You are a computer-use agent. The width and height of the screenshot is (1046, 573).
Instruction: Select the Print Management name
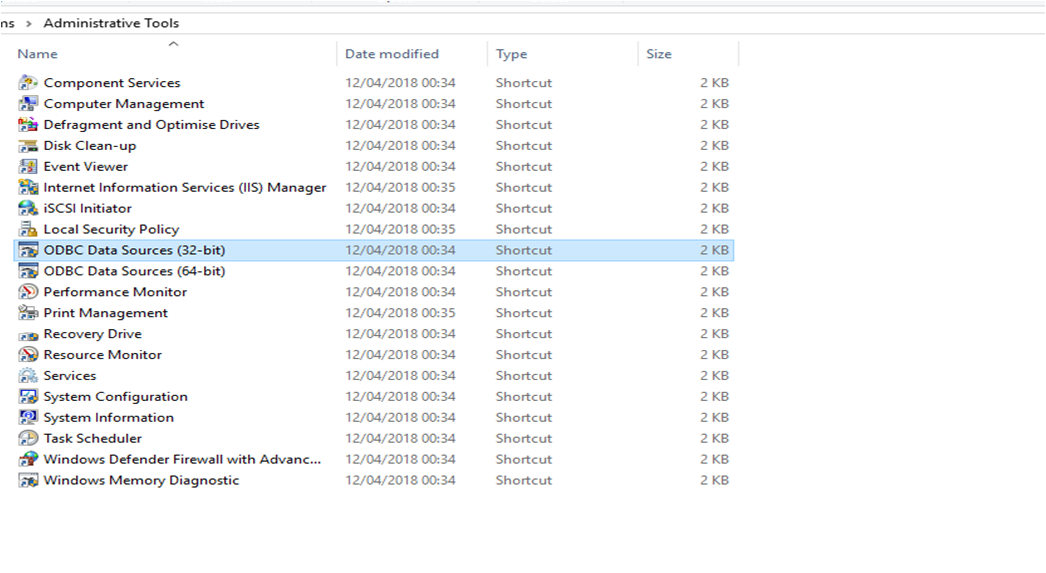[x=105, y=313]
